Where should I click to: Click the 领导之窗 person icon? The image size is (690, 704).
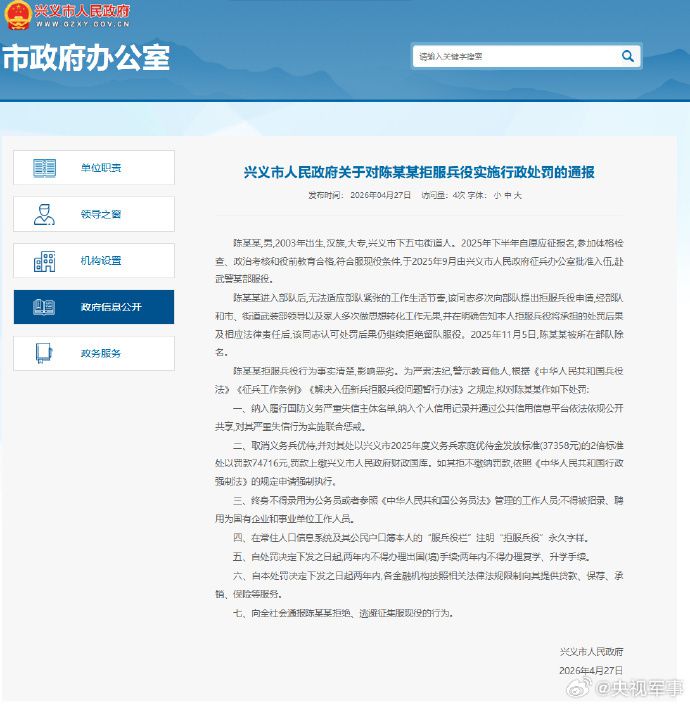45,214
